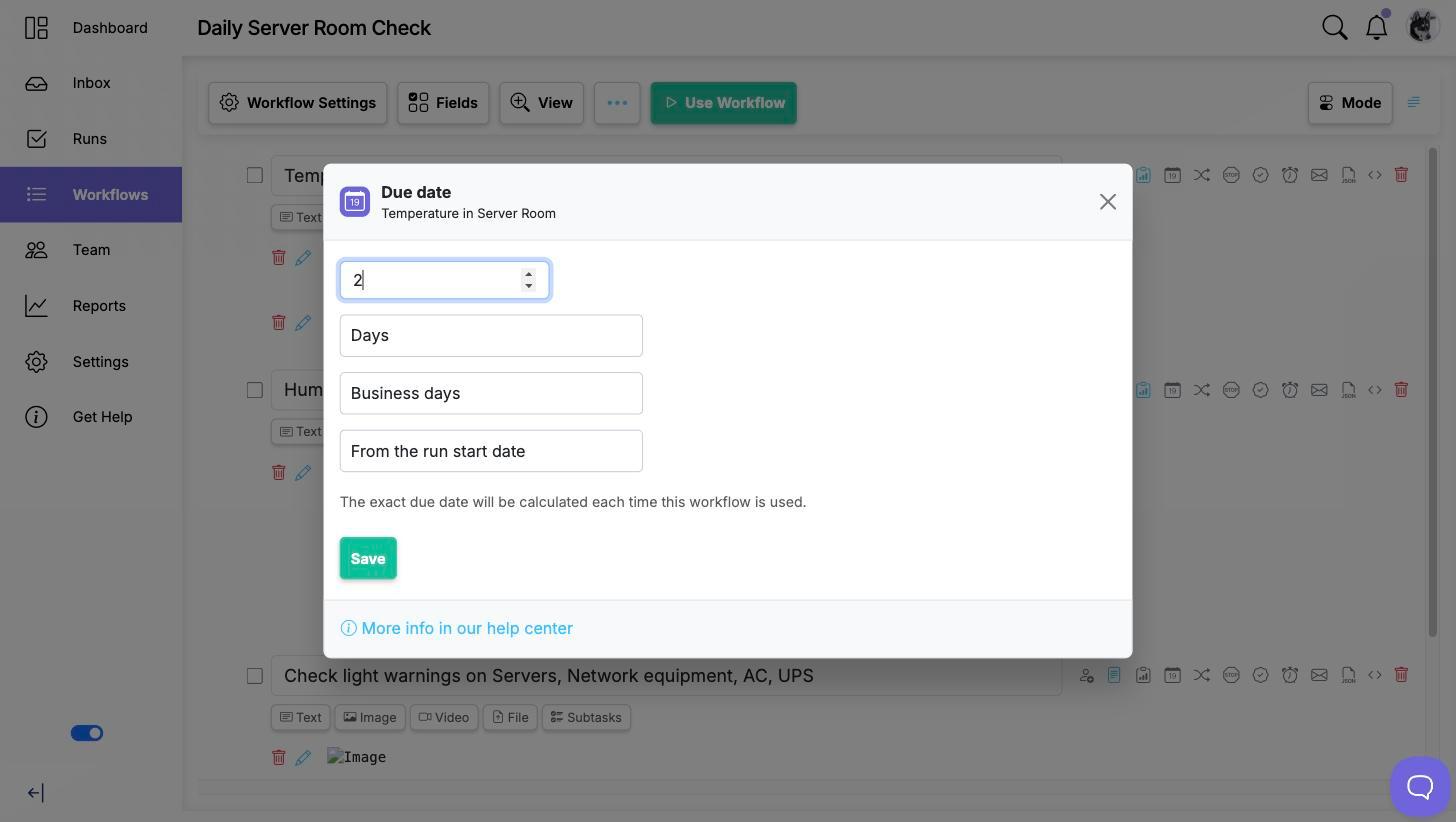Image resolution: width=1456 pixels, height=822 pixels.
Task: Open JSON export for Check light warnings step
Action: click(1349, 675)
